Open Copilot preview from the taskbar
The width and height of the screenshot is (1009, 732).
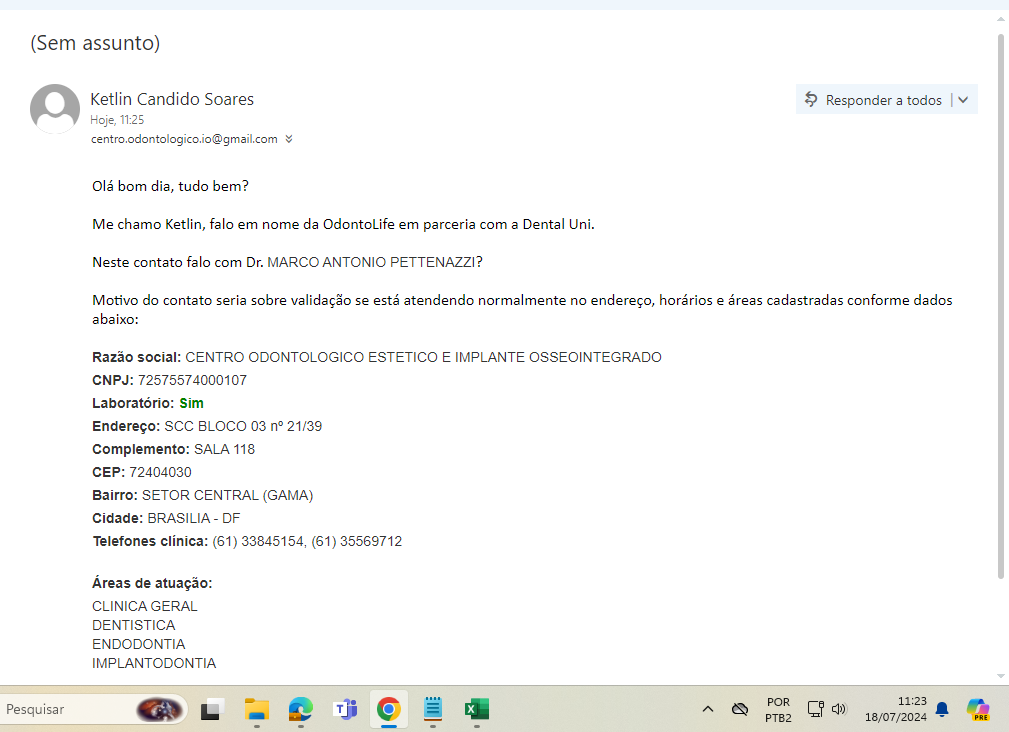pyautogui.click(x=978, y=709)
